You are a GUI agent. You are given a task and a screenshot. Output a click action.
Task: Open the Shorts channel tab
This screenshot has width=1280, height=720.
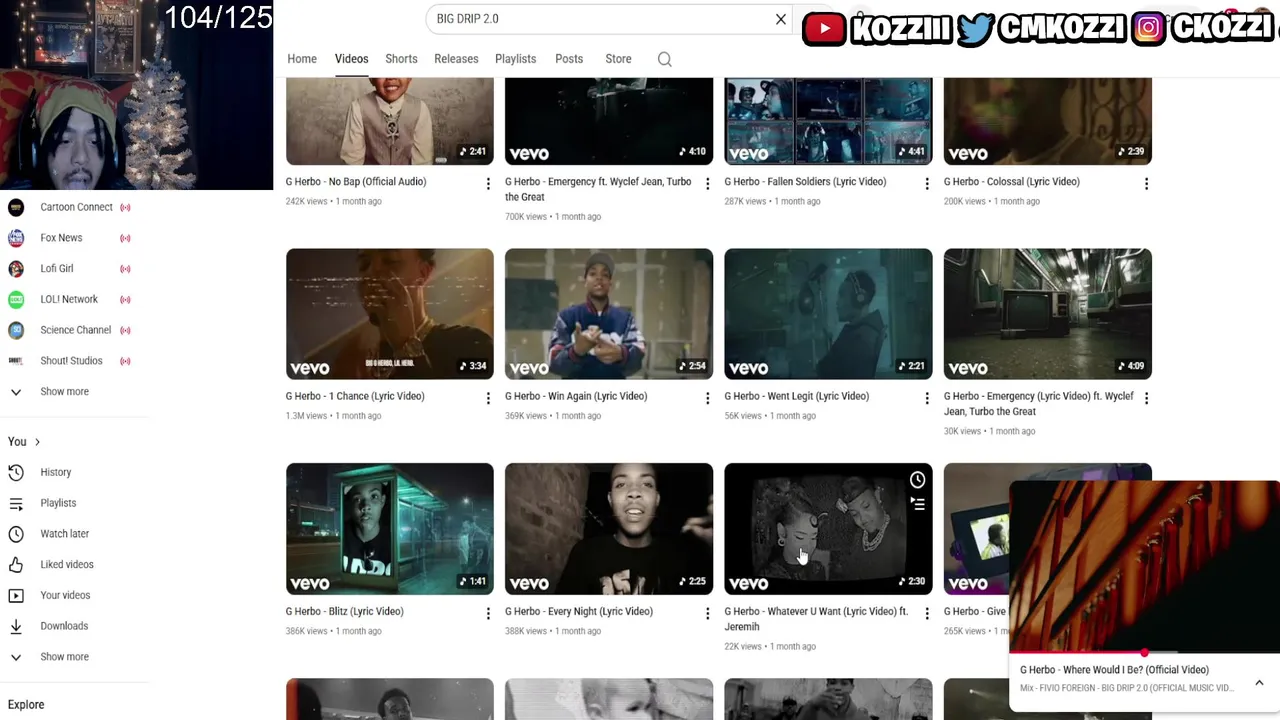coord(401,59)
